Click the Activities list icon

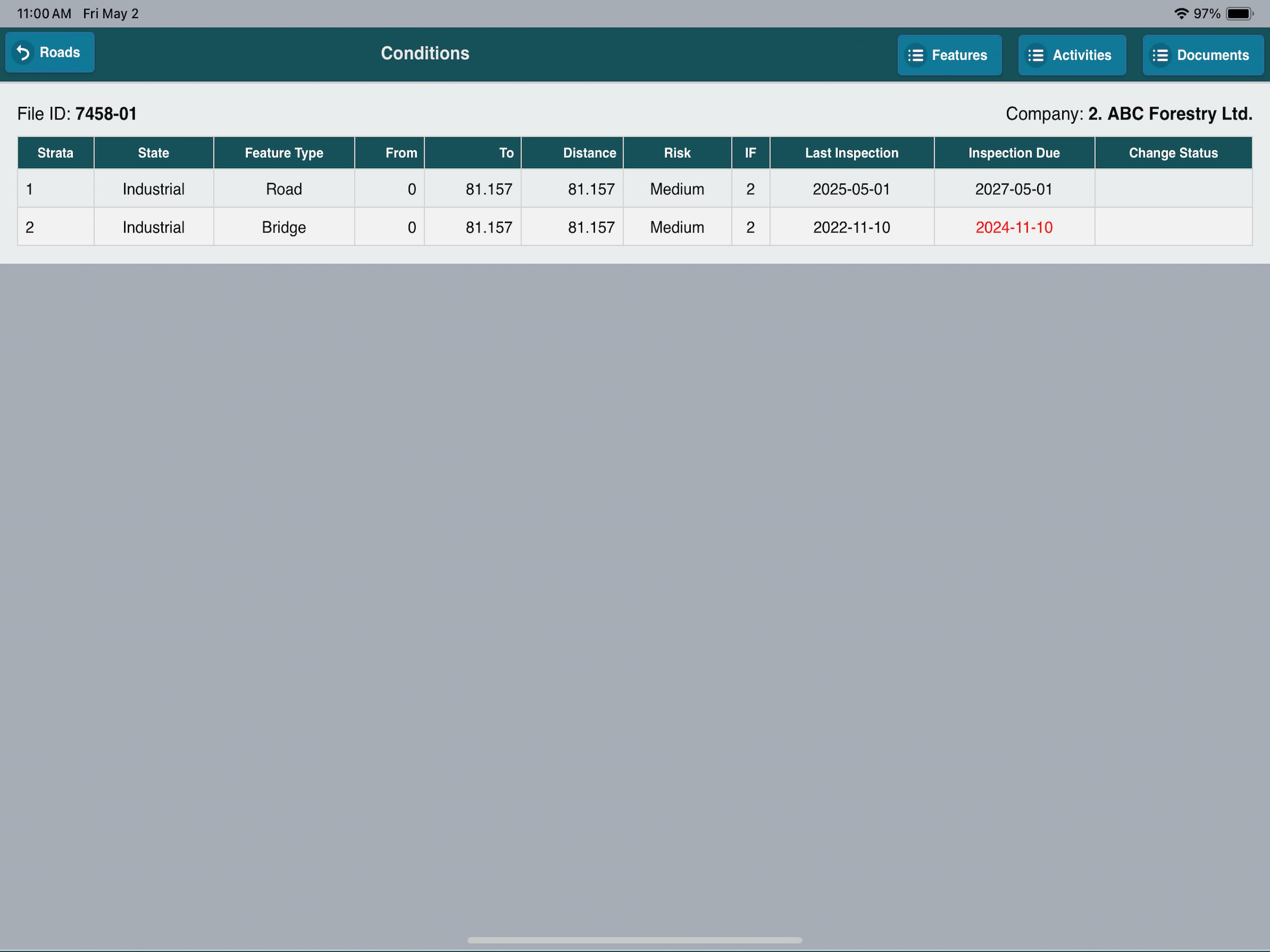click(x=1036, y=56)
